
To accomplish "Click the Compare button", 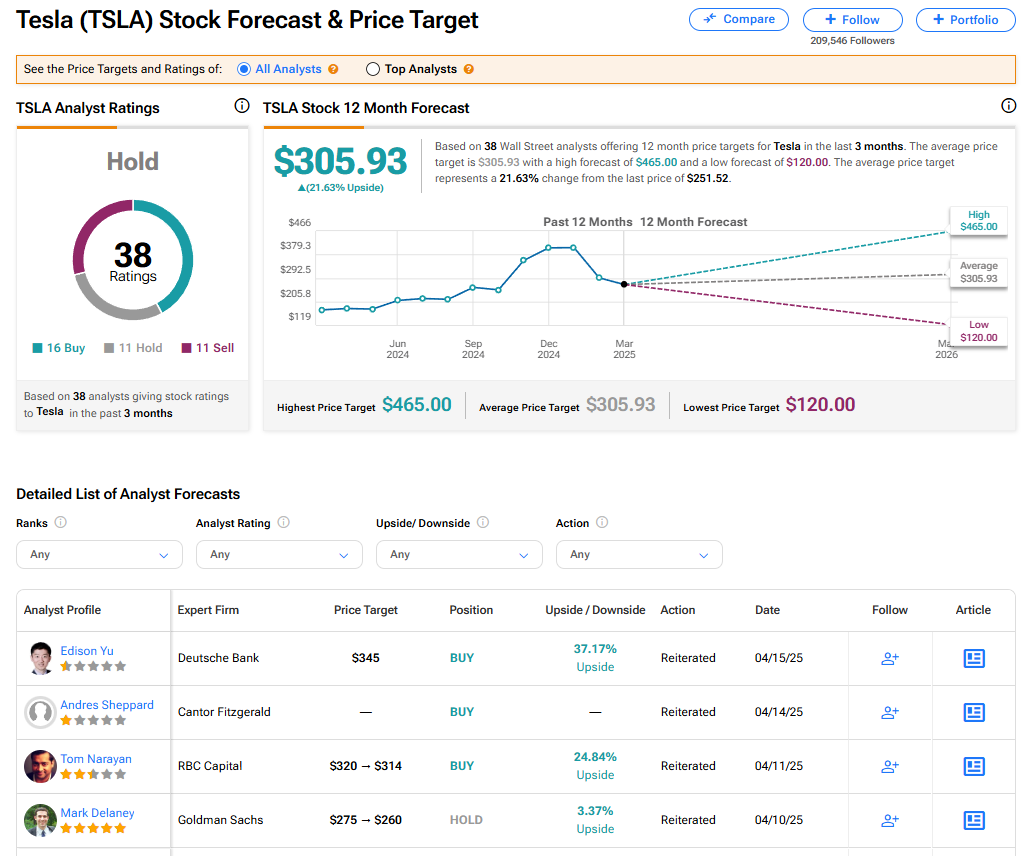I will click(739, 19).
